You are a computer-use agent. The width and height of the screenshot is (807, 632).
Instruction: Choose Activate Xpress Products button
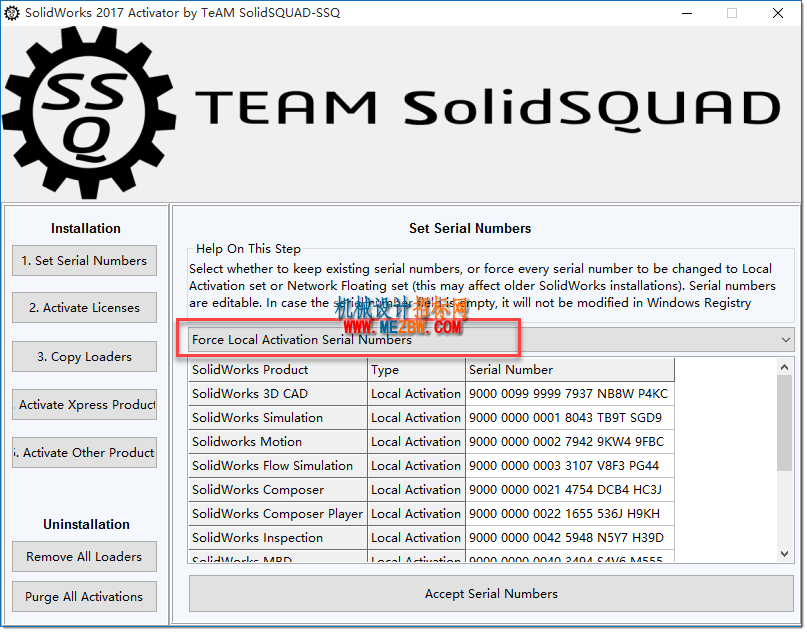[x=84, y=405]
